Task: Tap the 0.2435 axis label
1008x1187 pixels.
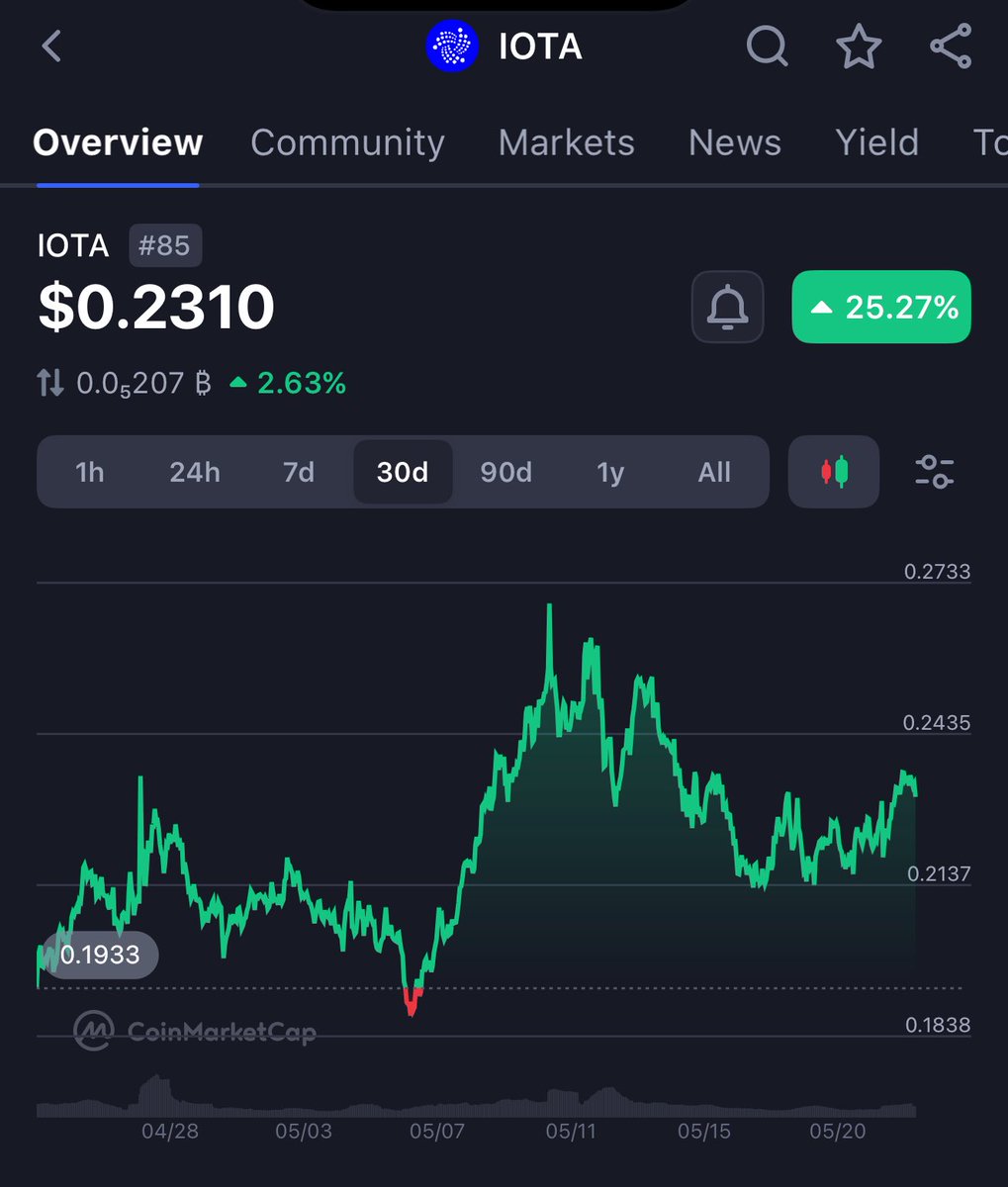Action: [937, 723]
